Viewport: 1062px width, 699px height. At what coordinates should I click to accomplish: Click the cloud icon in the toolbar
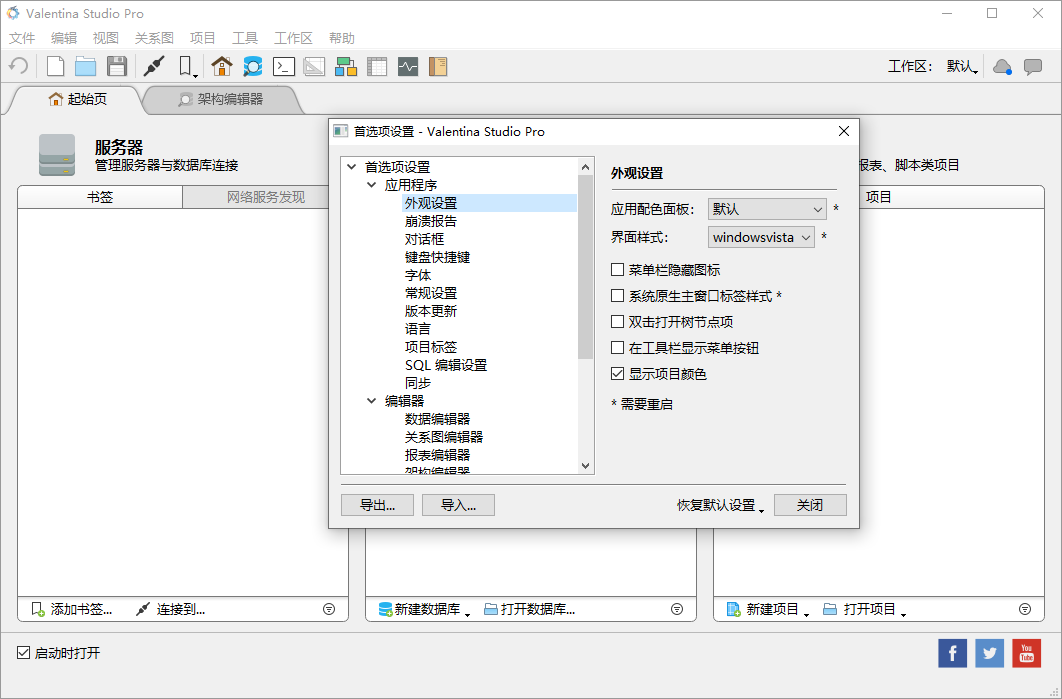(x=1002, y=67)
